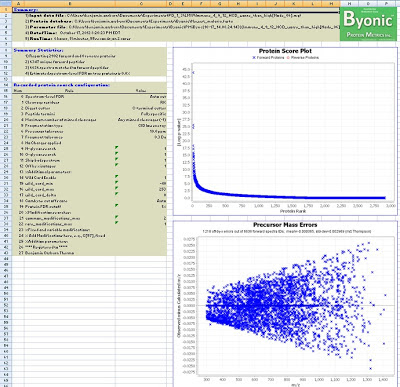This screenshot has width=400, height=387.
Task: Select row 7 header
Action: (6, 44)
